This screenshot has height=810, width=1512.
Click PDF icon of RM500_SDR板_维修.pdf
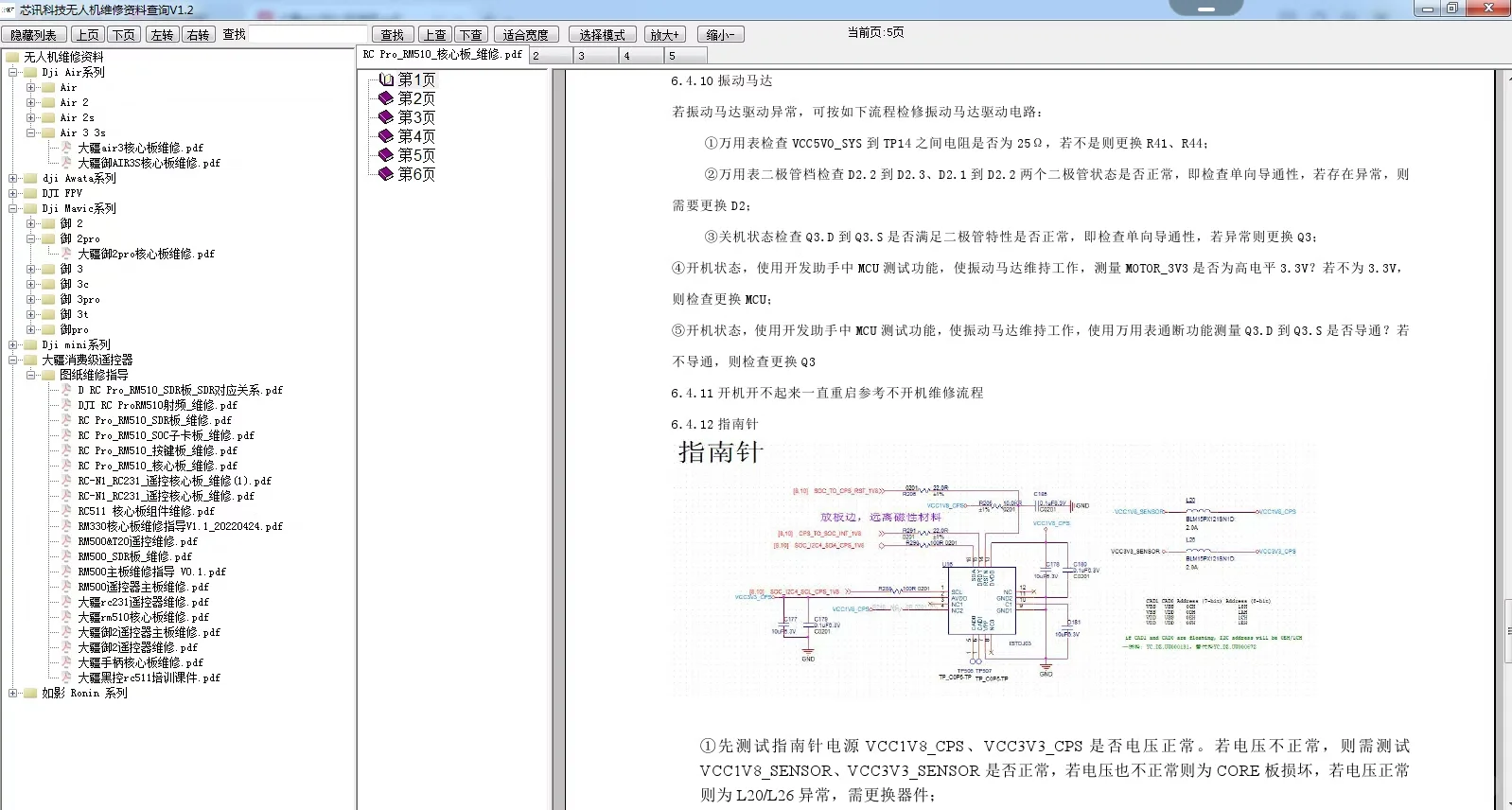(x=67, y=556)
